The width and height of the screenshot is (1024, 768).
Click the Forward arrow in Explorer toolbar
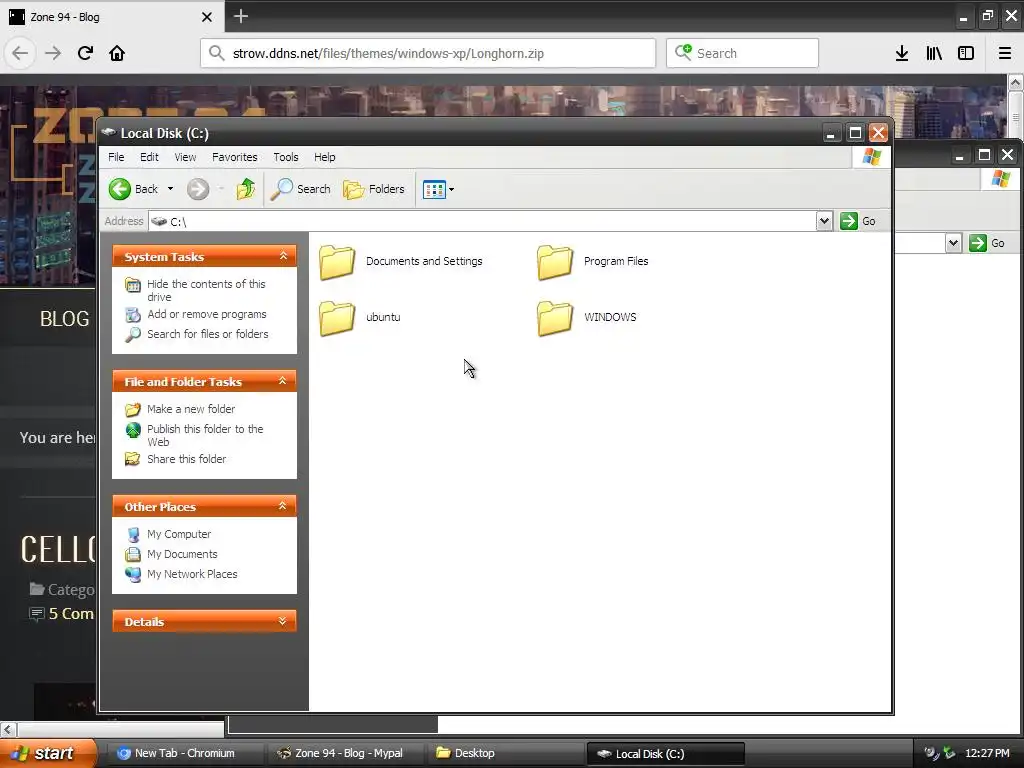(x=198, y=189)
